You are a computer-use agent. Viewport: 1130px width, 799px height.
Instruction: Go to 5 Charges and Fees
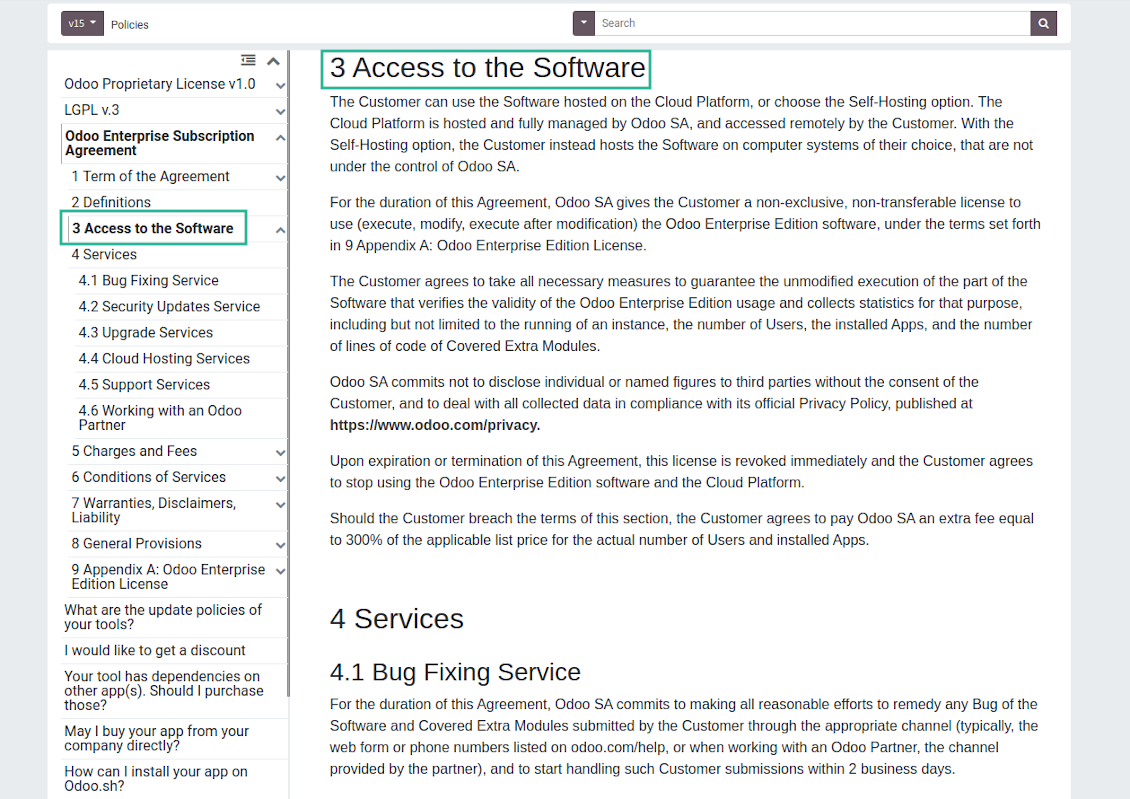(x=134, y=451)
